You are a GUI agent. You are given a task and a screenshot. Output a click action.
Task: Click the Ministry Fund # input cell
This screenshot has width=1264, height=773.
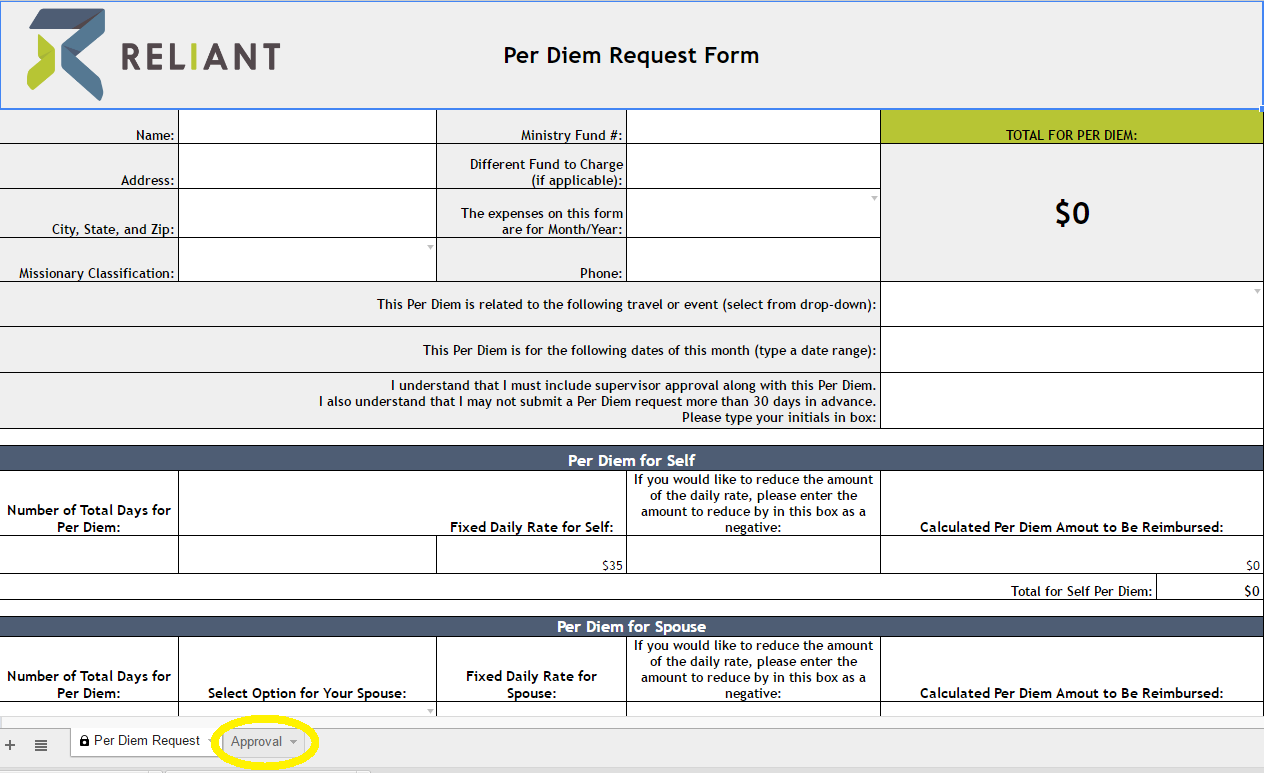click(x=753, y=127)
